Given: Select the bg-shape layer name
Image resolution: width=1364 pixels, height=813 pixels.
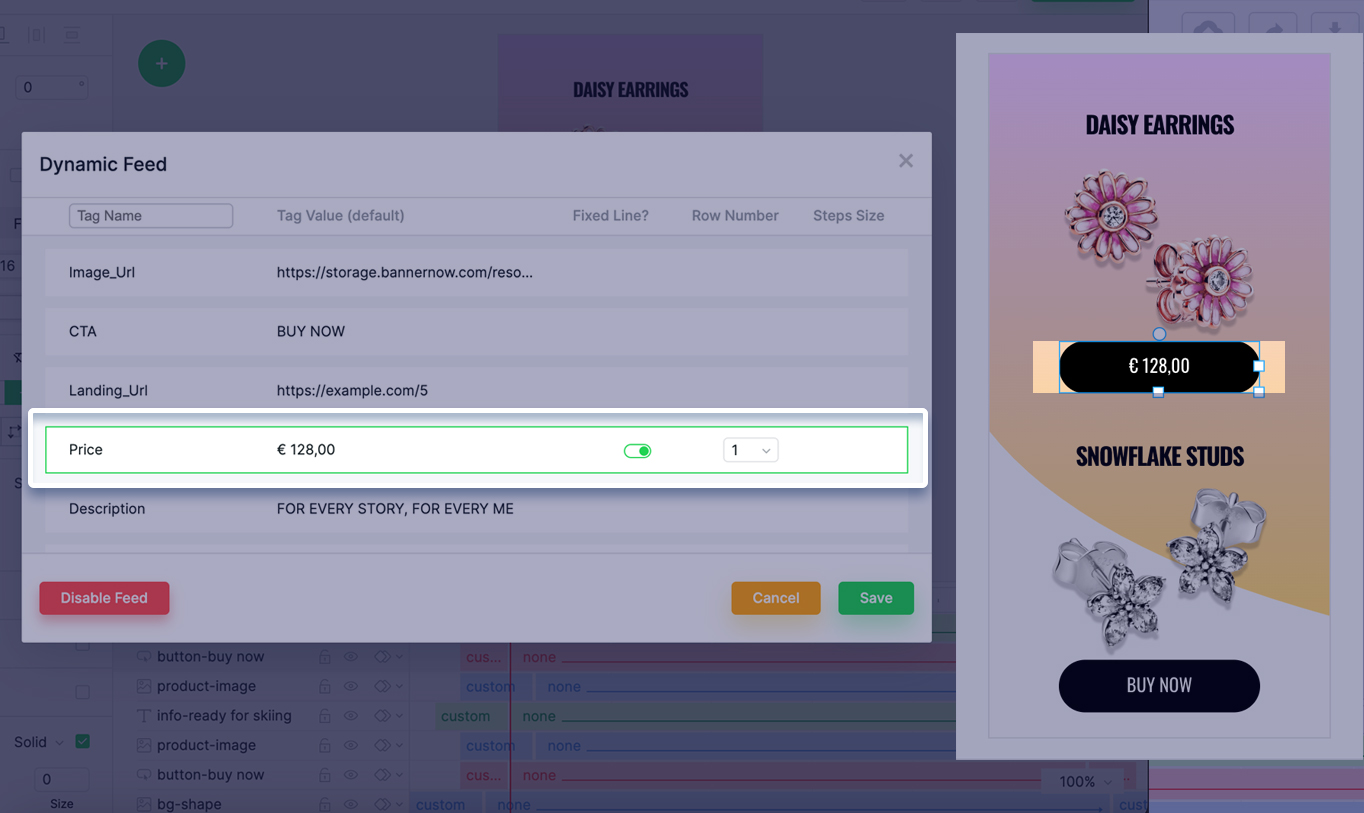Looking at the screenshot, I should 189,804.
